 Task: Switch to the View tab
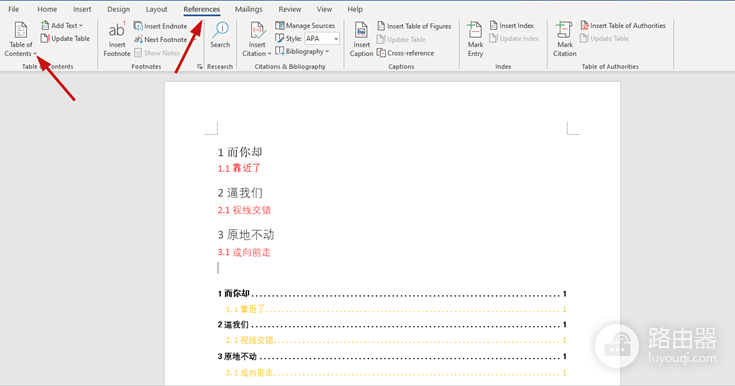pyautogui.click(x=324, y=9)
